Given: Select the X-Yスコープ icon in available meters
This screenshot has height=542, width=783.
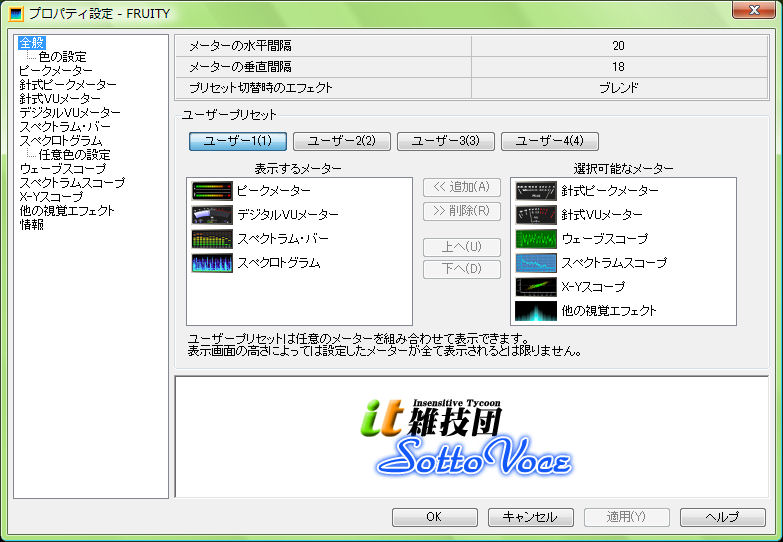Looking at the screenshot, I should pyautogui.click(x=535, y=287).
